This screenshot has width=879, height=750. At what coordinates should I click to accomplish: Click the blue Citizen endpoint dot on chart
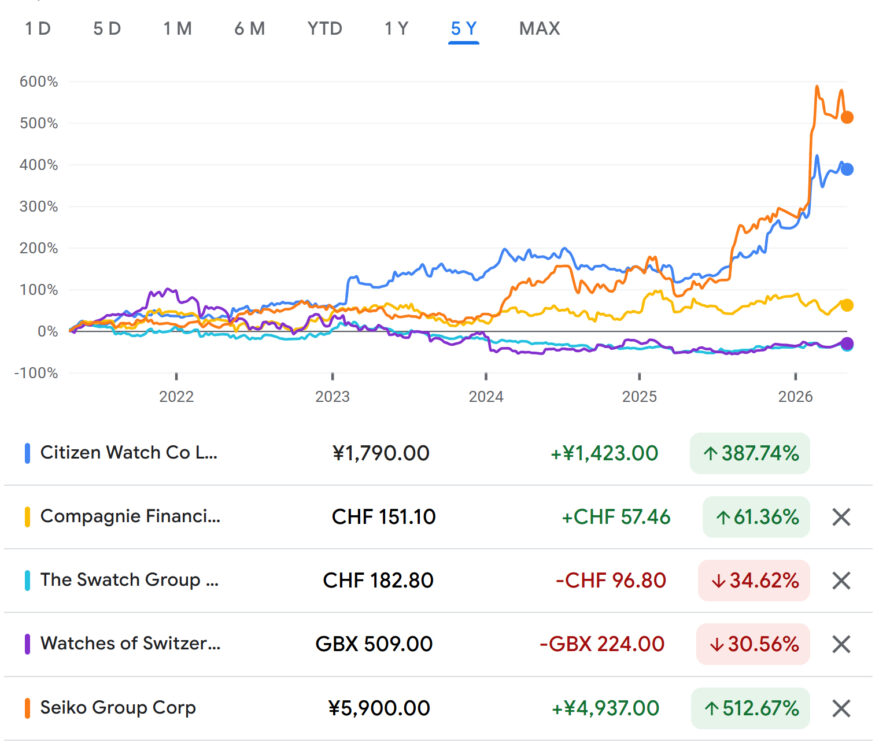847,170
